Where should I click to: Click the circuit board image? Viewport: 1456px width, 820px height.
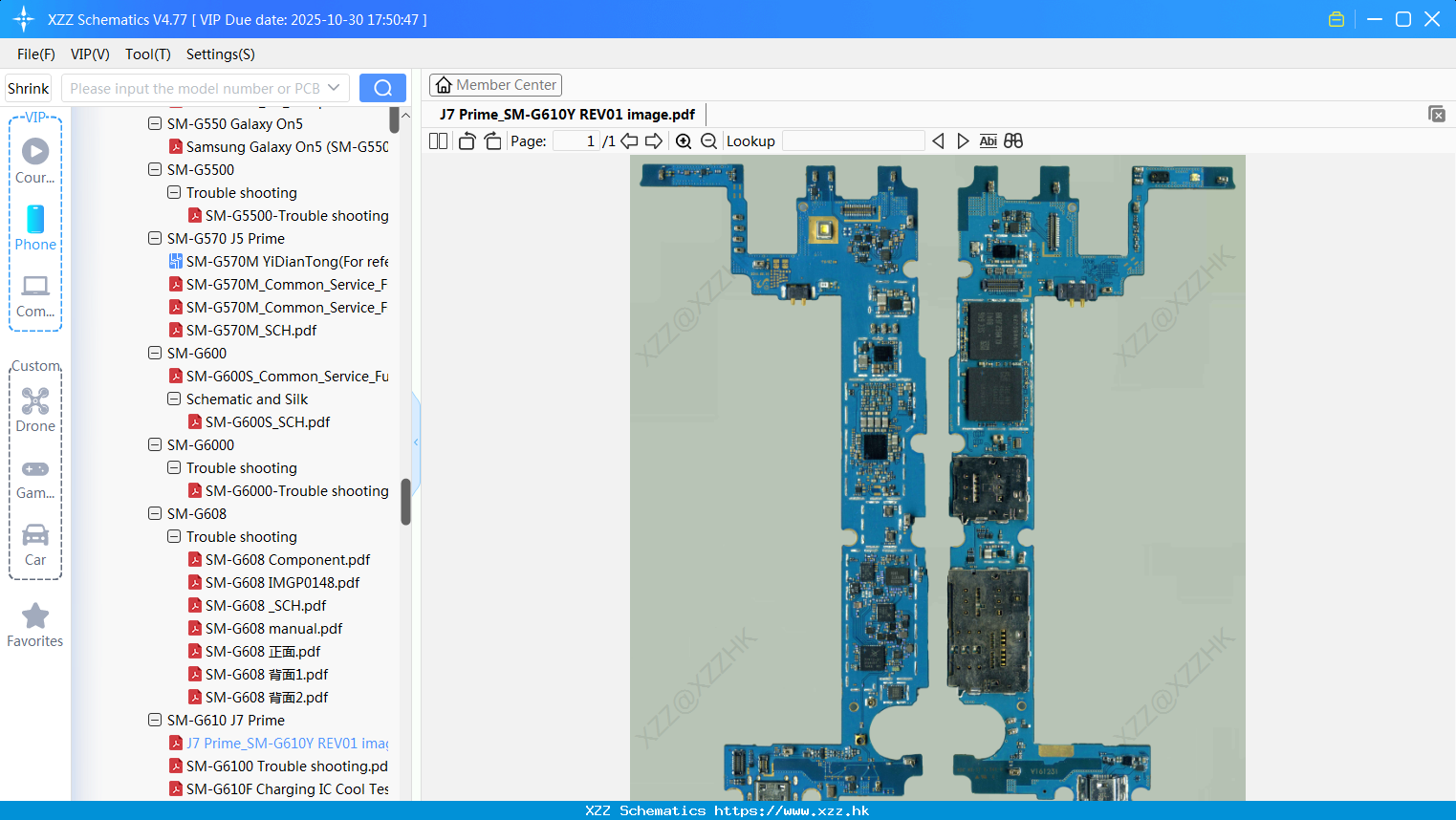pos(937,478)
